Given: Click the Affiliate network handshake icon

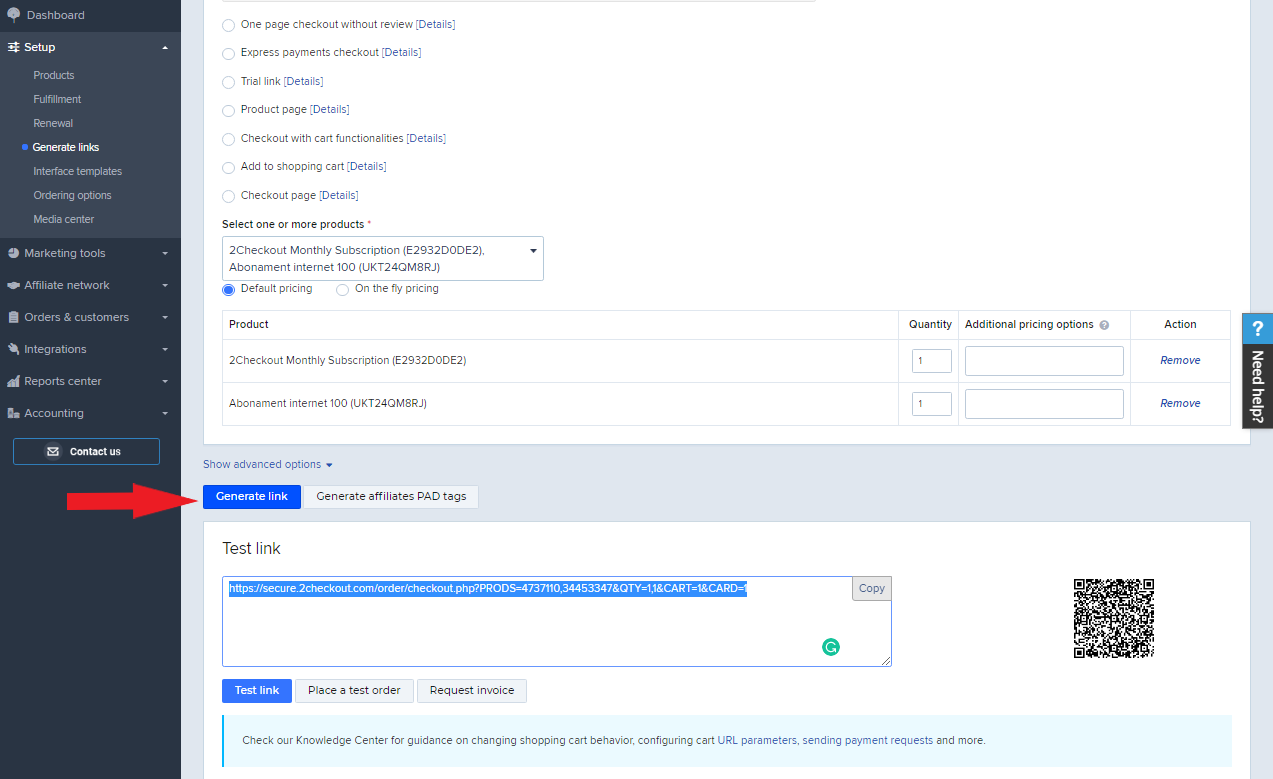Looking at the screenshot, I should tap(13, 285).
